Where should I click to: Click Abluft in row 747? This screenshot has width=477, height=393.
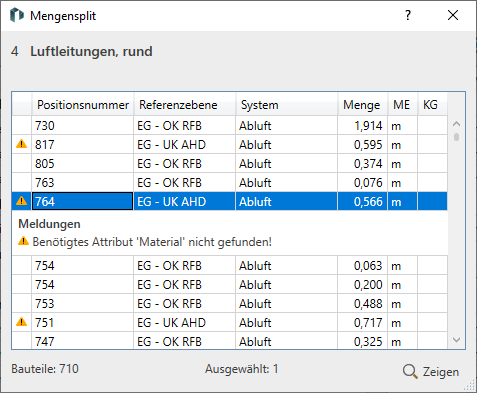tap(255, 342)
